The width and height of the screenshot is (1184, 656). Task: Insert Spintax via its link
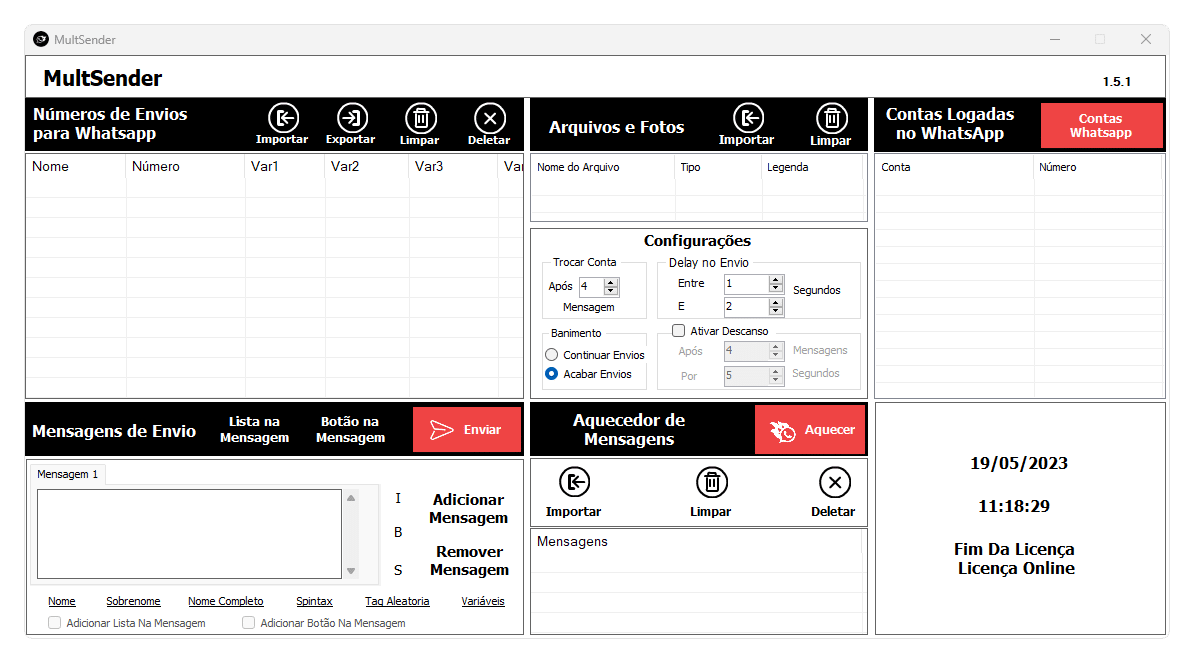pyautogui.click(x=314, y=601)
